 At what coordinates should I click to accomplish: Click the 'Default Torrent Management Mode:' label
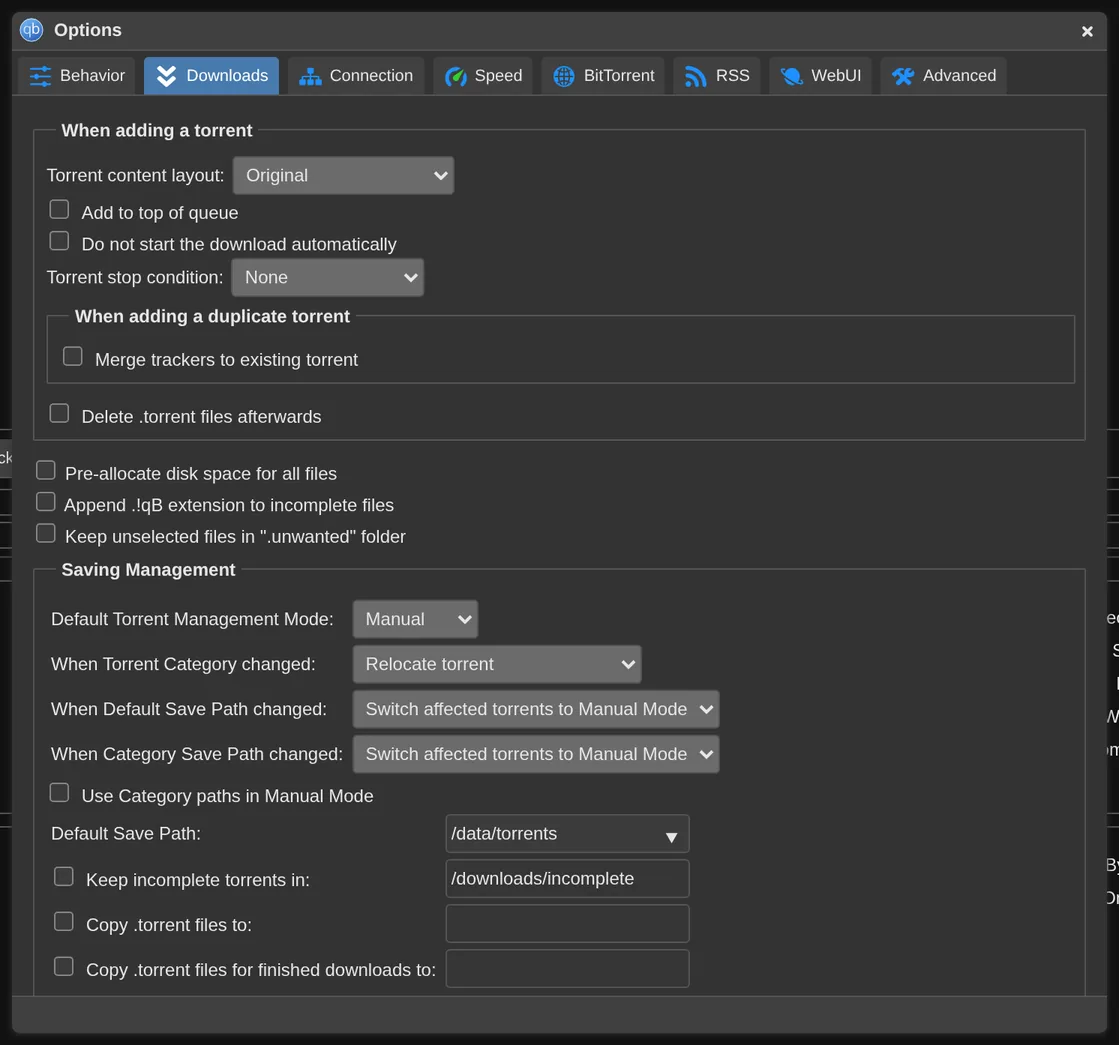click(x=193, y=619)
